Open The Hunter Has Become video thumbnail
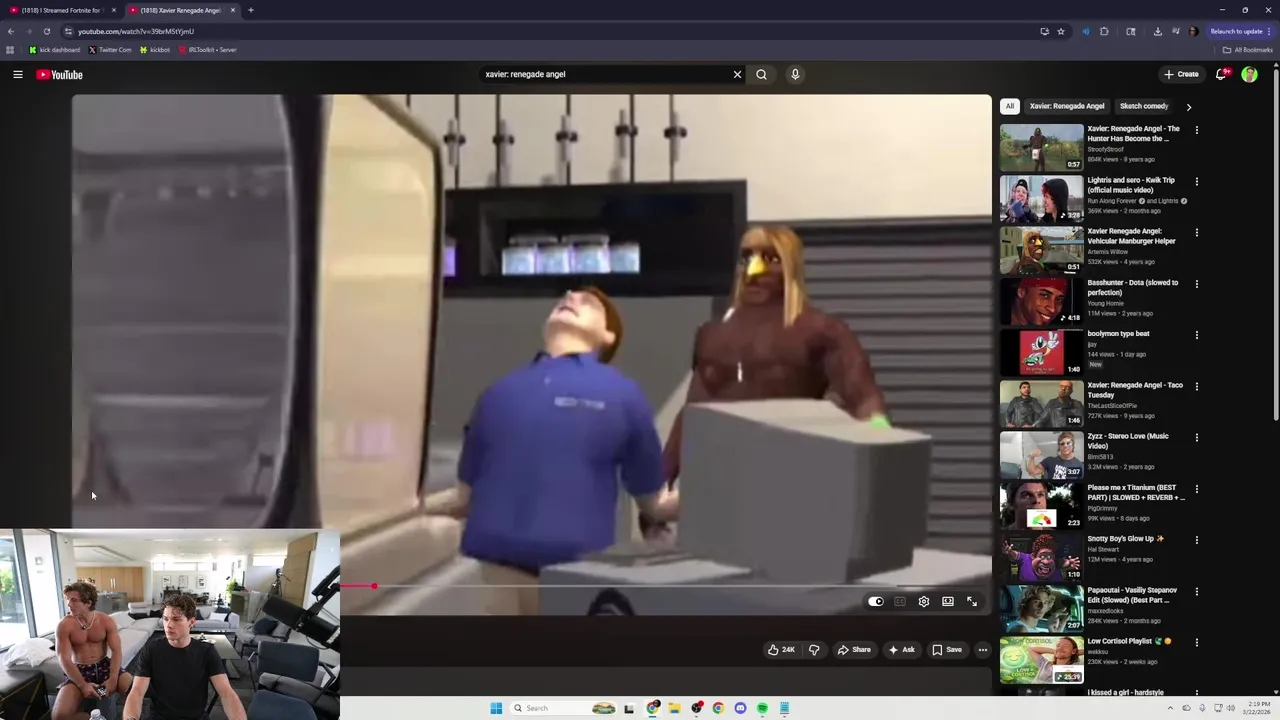 1041,147
